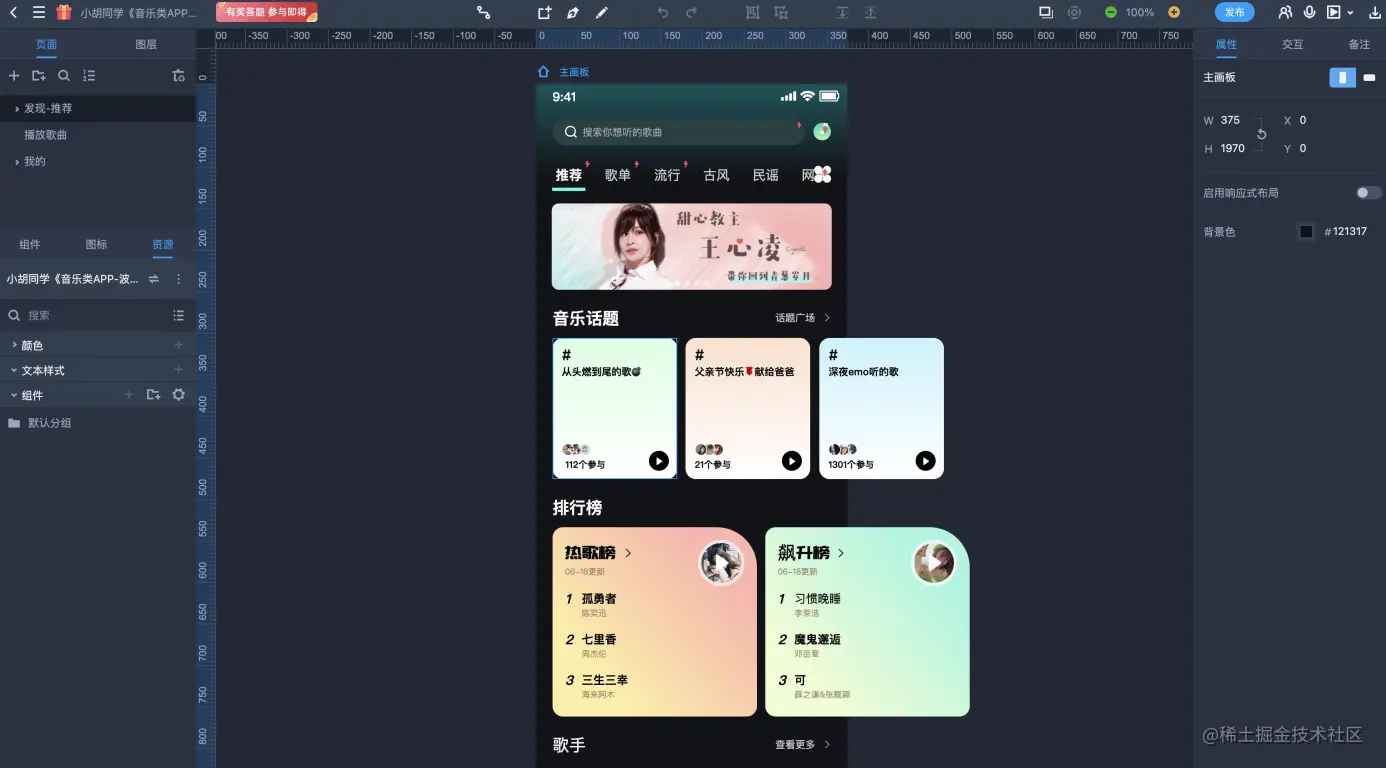The width and height of the screenshot is (1386, 768).
Task: Open the hamburger menu icon
Action: tap(39, 13)
